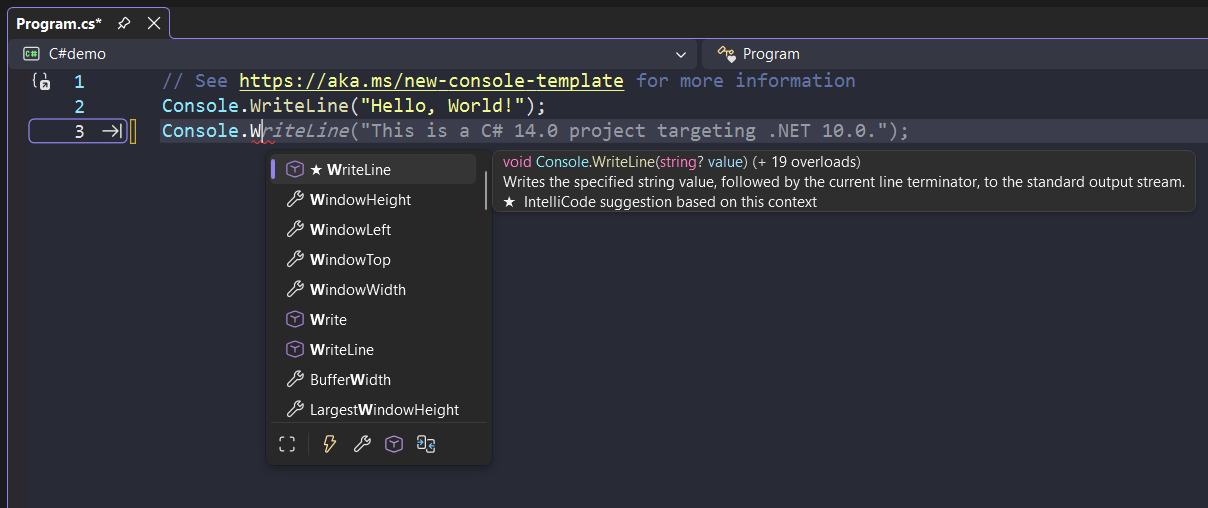Toggle the target-typed snippets filter icon

tap(426, 444)
